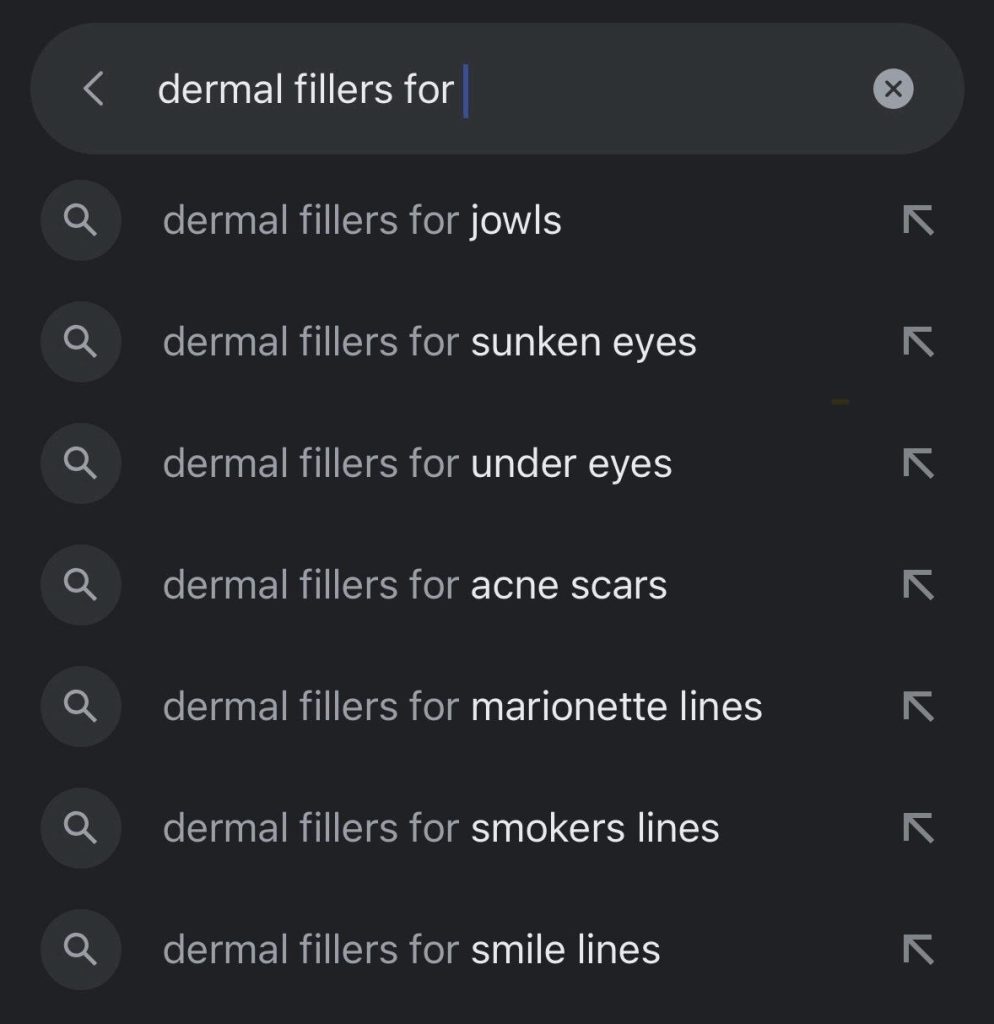Tap search icon beside smile lines suggestion
This screenshot has height=1024, width=994.
click(x=81, y=949)
